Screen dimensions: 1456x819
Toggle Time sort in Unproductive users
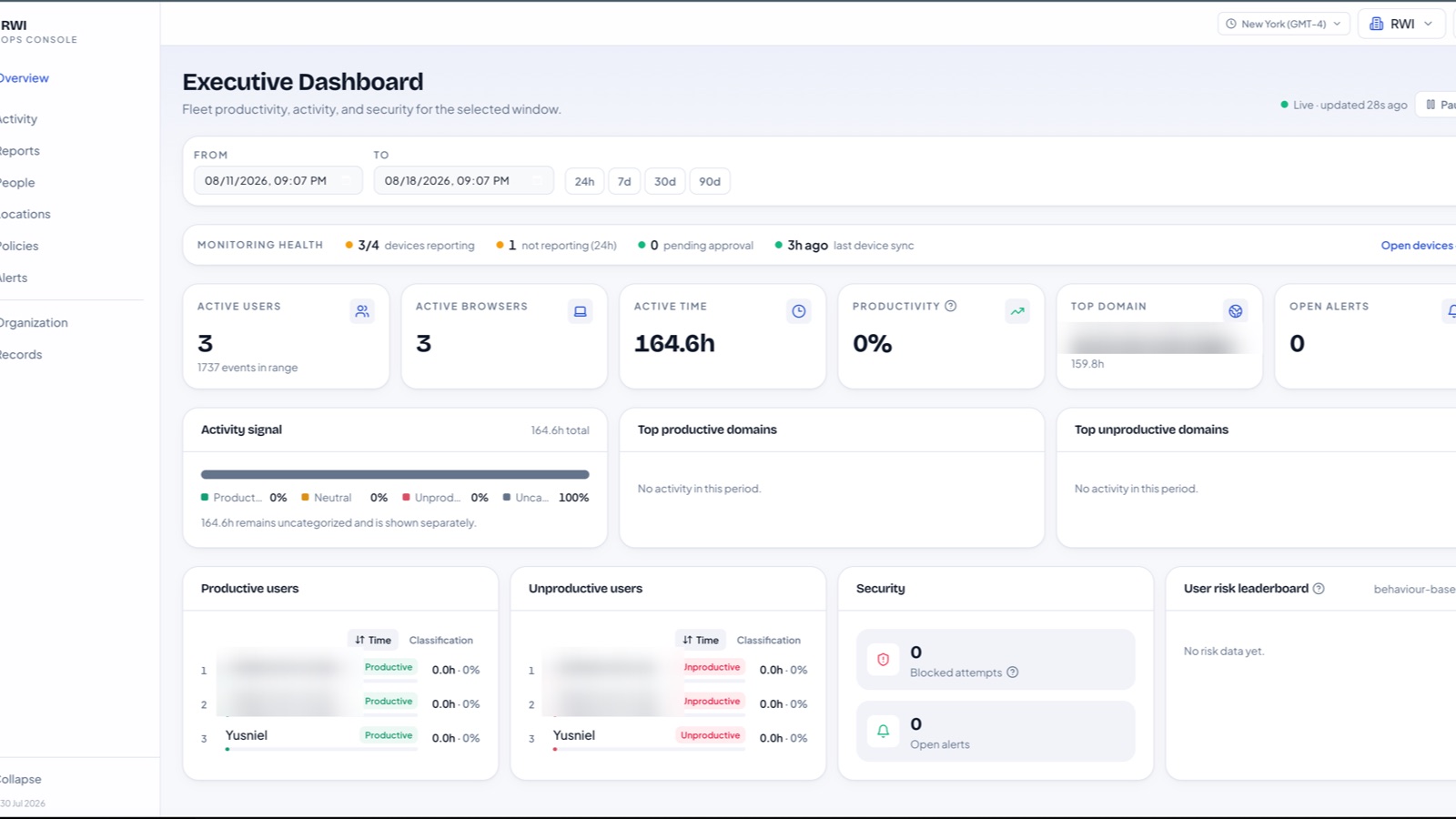[701, 640]
